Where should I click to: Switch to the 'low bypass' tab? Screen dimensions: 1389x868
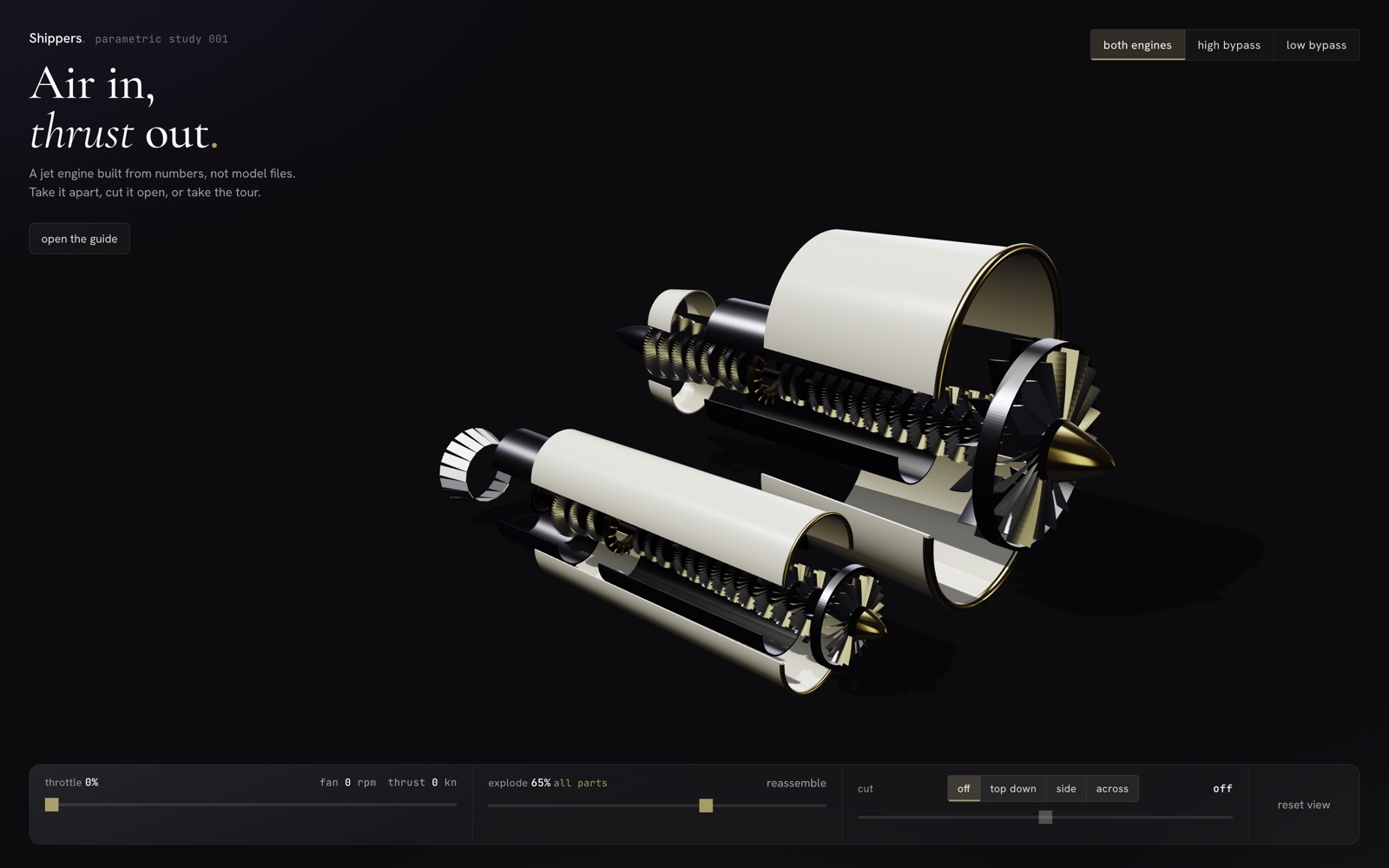[x=1316, y=45]
